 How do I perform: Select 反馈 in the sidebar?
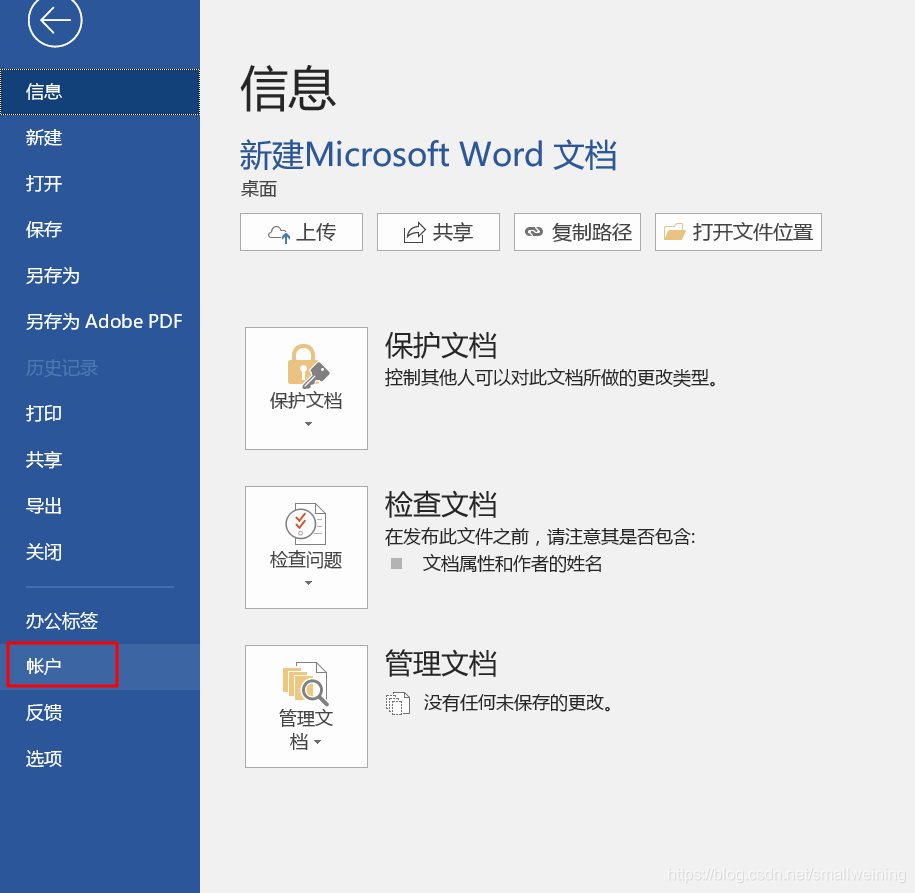pyautogui.click(x=100, y=713)
